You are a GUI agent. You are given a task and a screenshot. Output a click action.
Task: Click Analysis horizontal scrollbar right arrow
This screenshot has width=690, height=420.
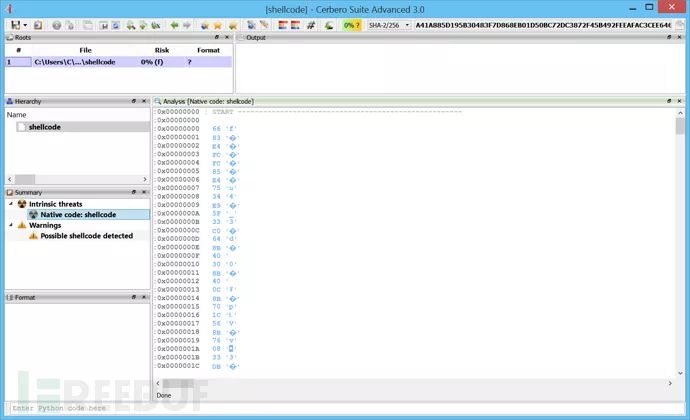[x=670, y=383]
